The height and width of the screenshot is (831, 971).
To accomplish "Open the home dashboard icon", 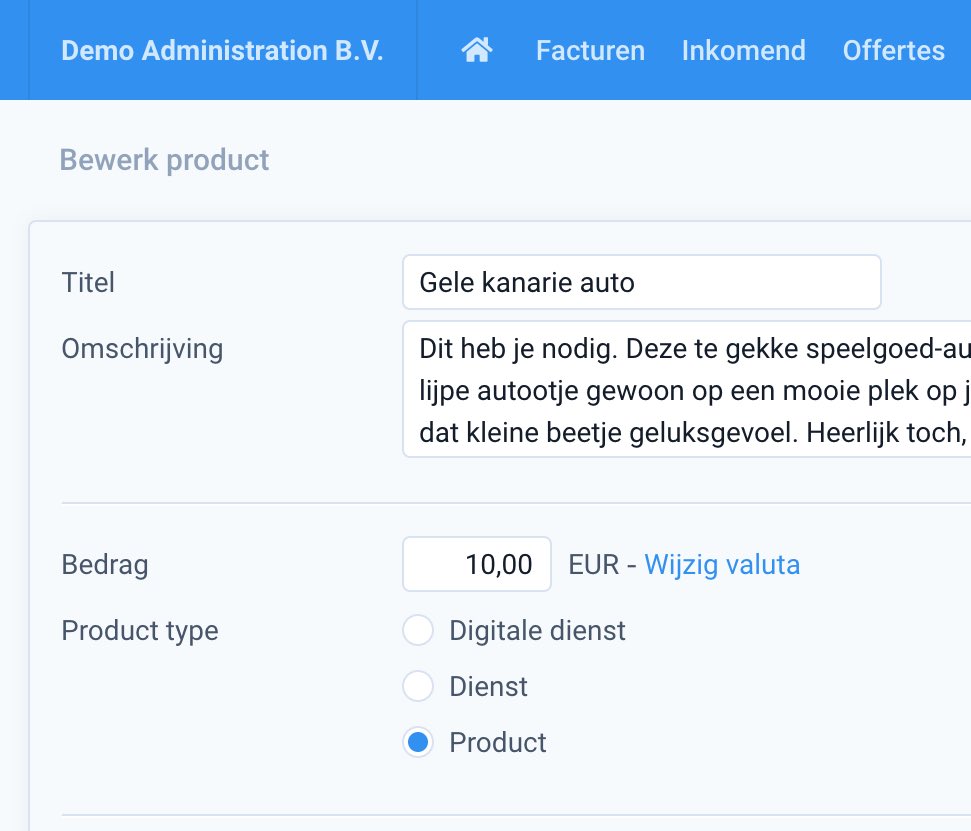I will 477,50.
